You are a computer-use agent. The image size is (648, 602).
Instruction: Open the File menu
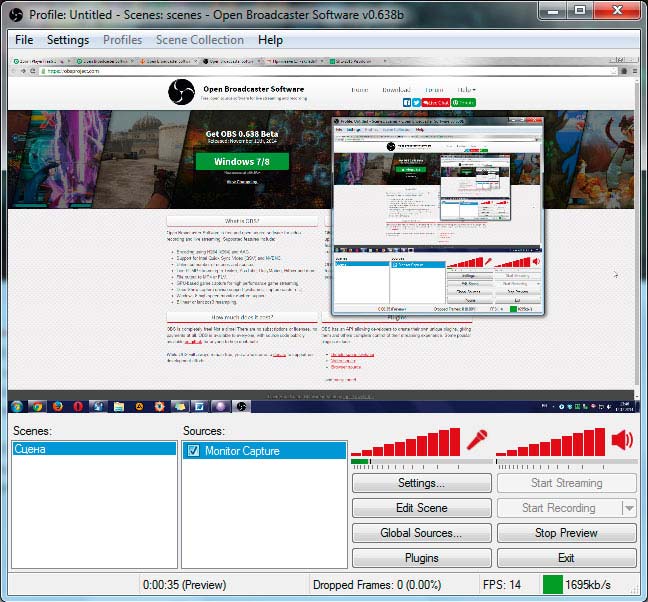coord(24,40)
